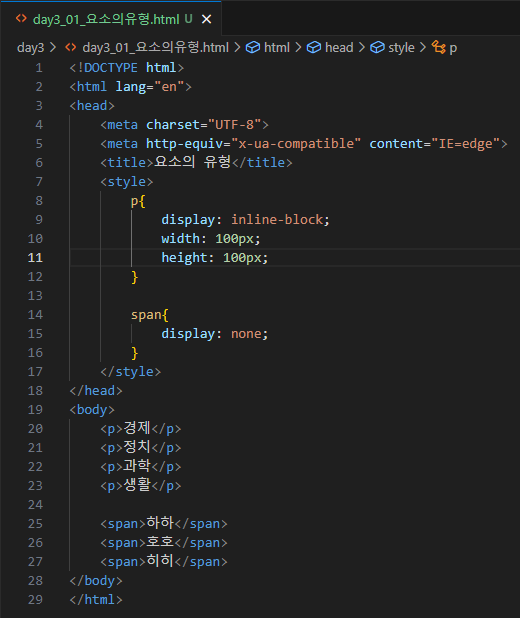Click the "x-ua-compatible" string value
The image size is (520, 618).
pos(296,144)
